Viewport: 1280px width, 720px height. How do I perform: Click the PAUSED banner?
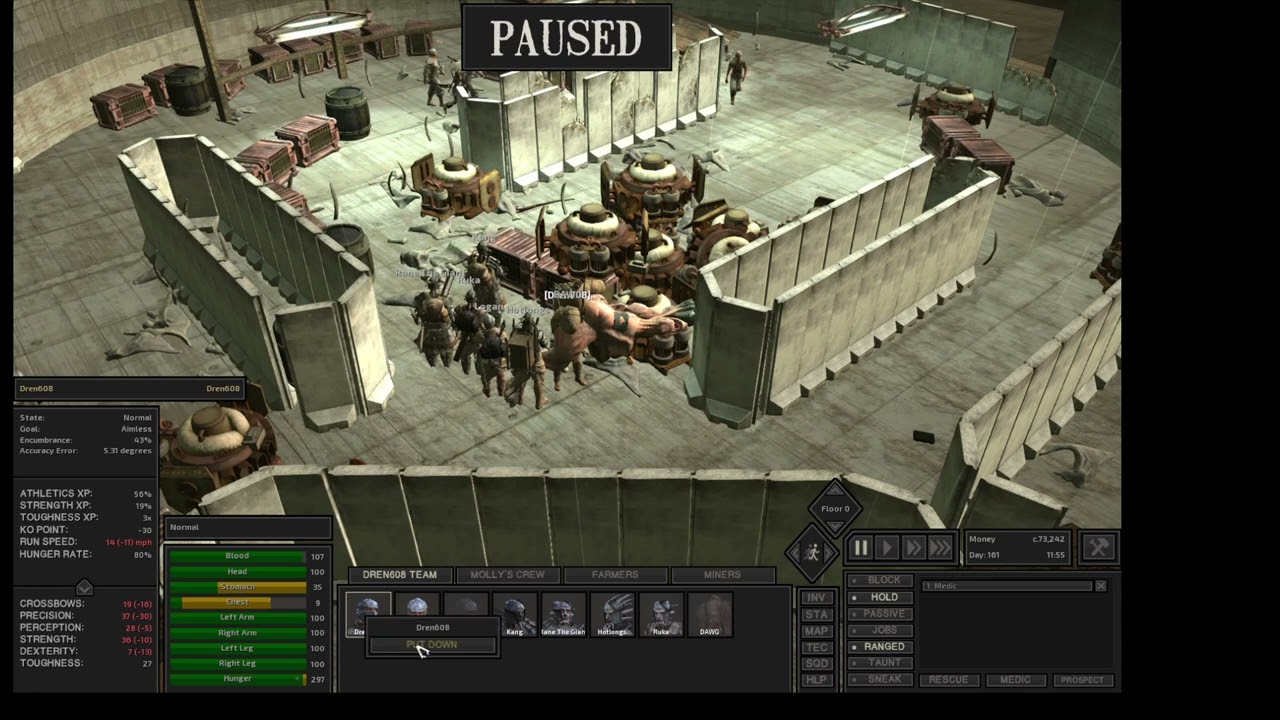coord(566,38)
